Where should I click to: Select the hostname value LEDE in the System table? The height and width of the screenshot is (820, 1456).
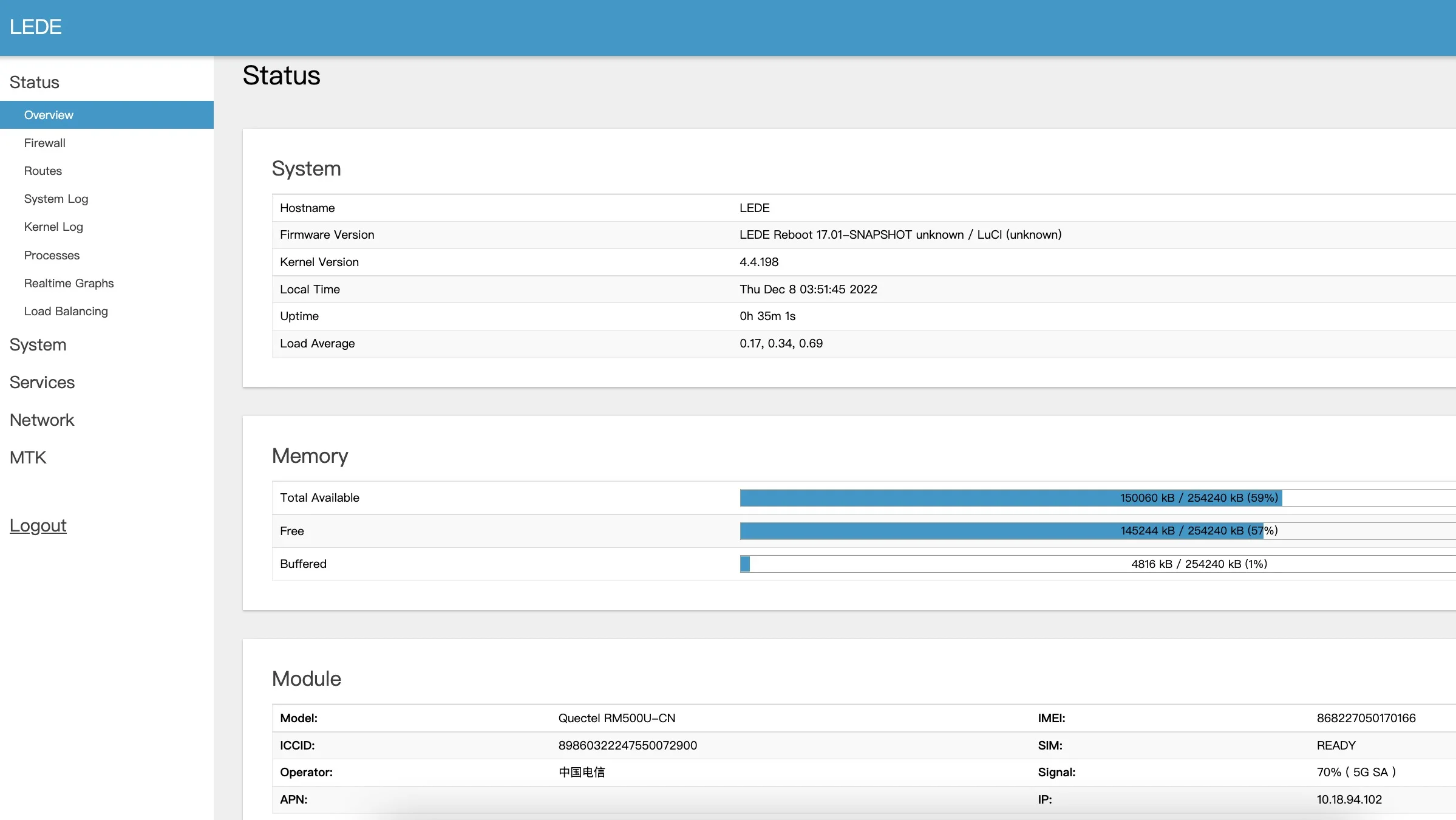click(754, 208)
